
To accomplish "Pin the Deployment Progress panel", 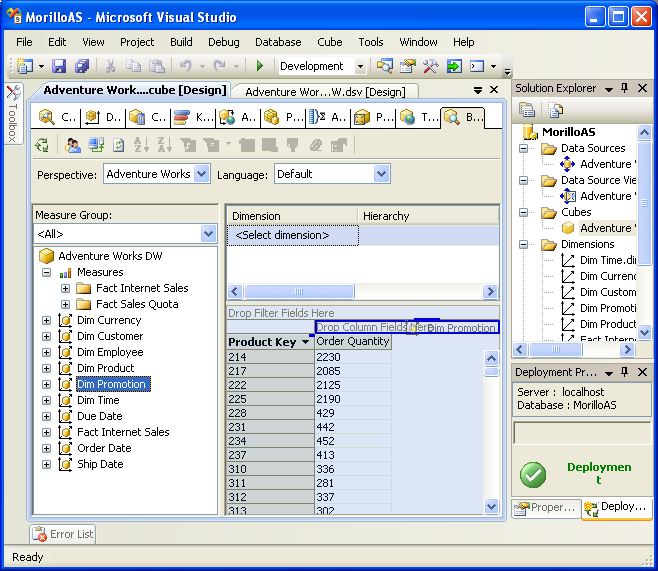I will [x=624, y=372].
